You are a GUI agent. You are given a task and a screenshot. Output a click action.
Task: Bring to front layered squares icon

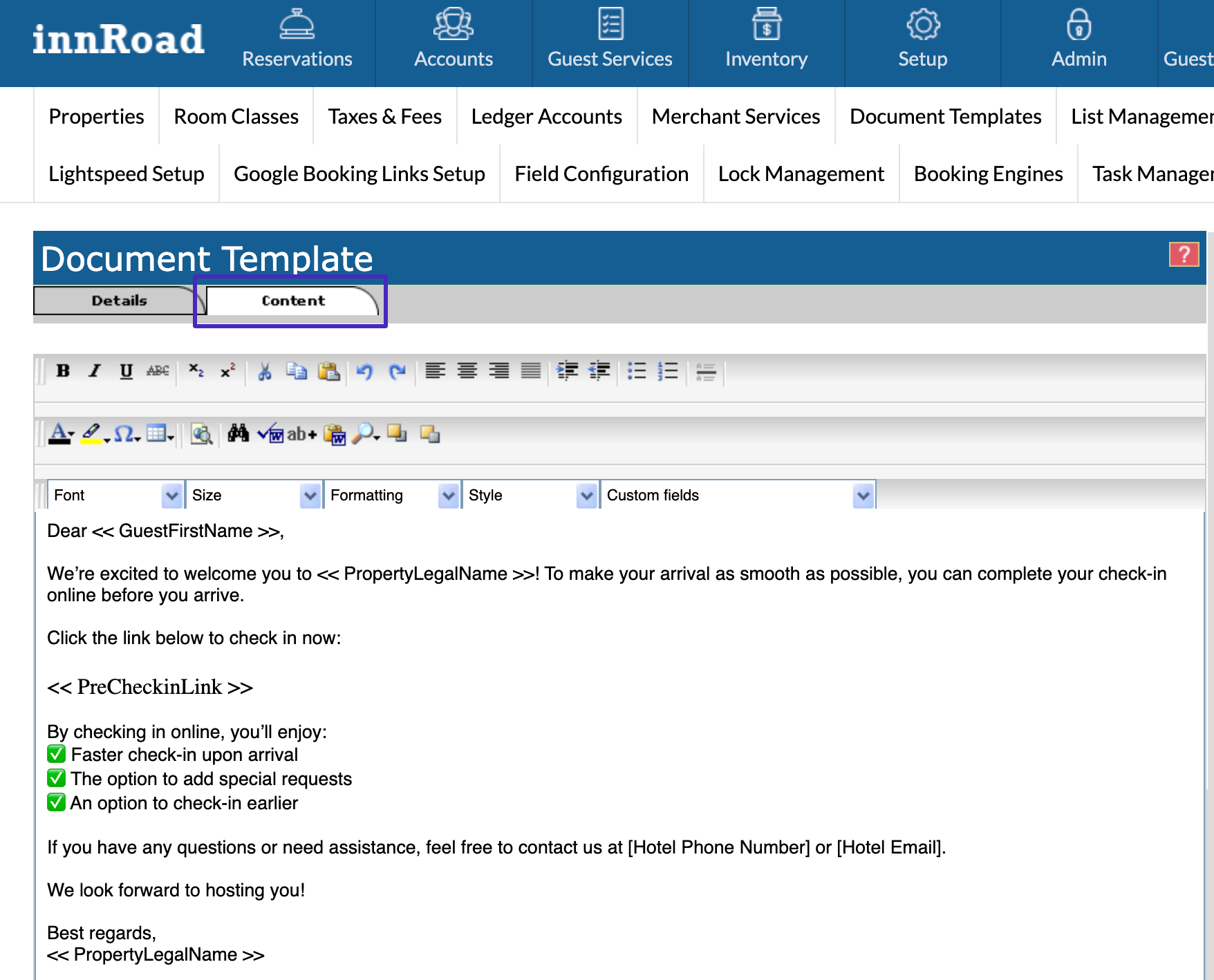point(397,434)
